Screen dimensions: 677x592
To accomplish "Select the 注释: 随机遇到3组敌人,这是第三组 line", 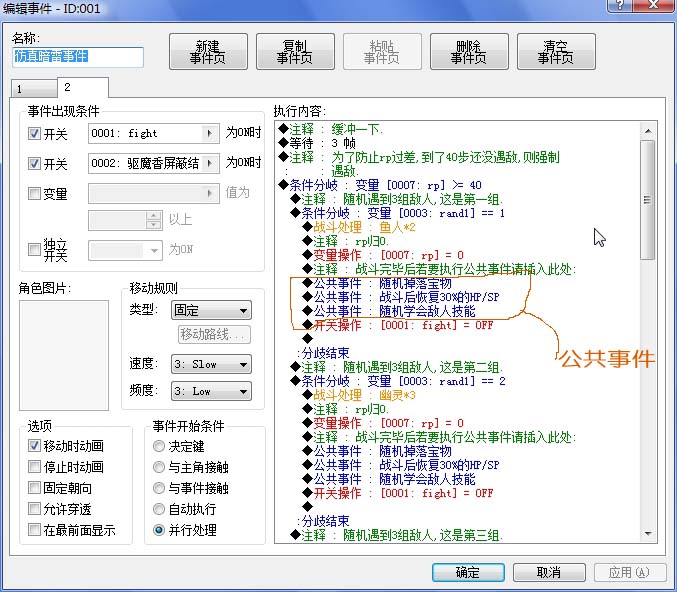I will click(x=396, y=535).
